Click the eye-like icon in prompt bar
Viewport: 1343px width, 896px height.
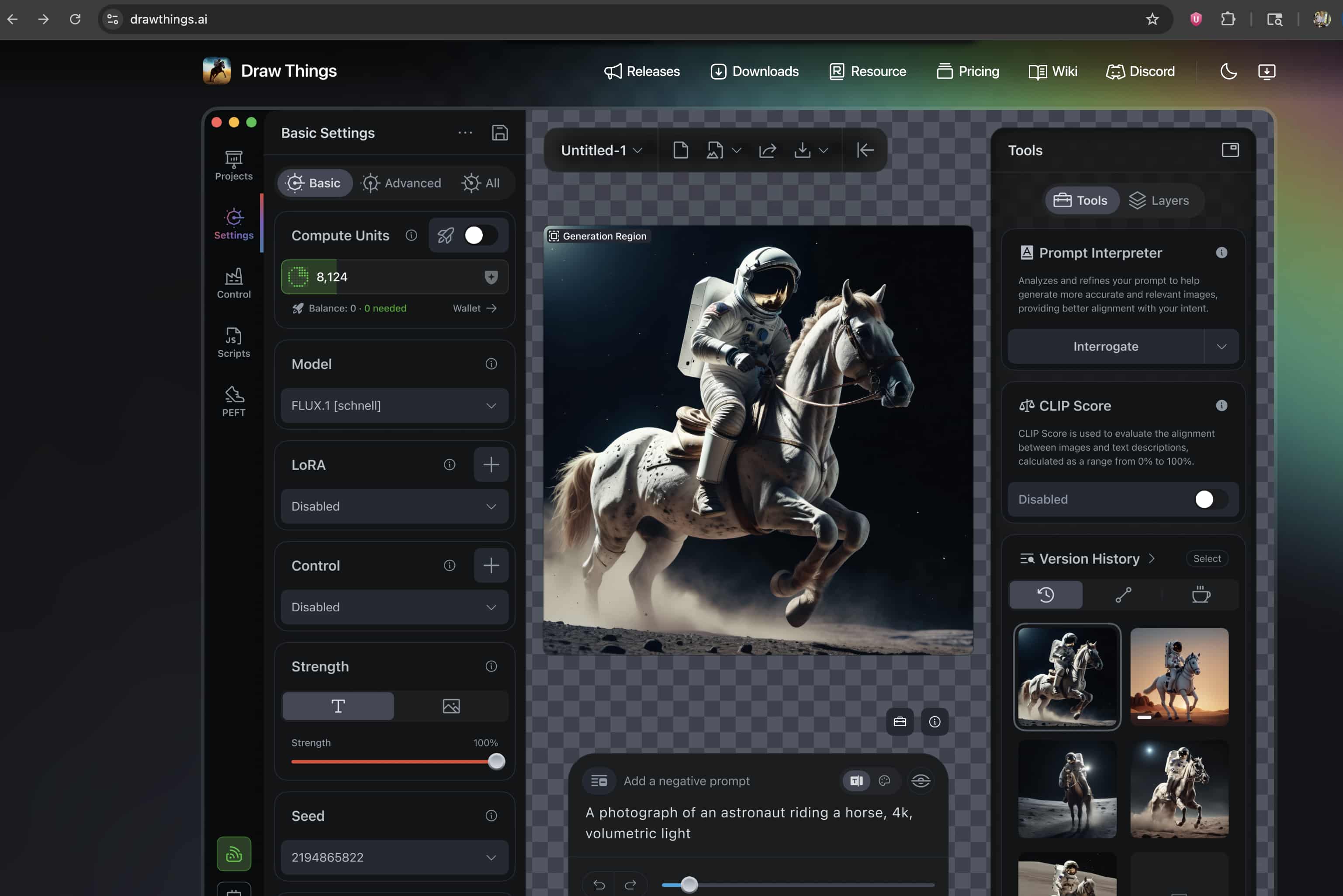coord(921,781)
